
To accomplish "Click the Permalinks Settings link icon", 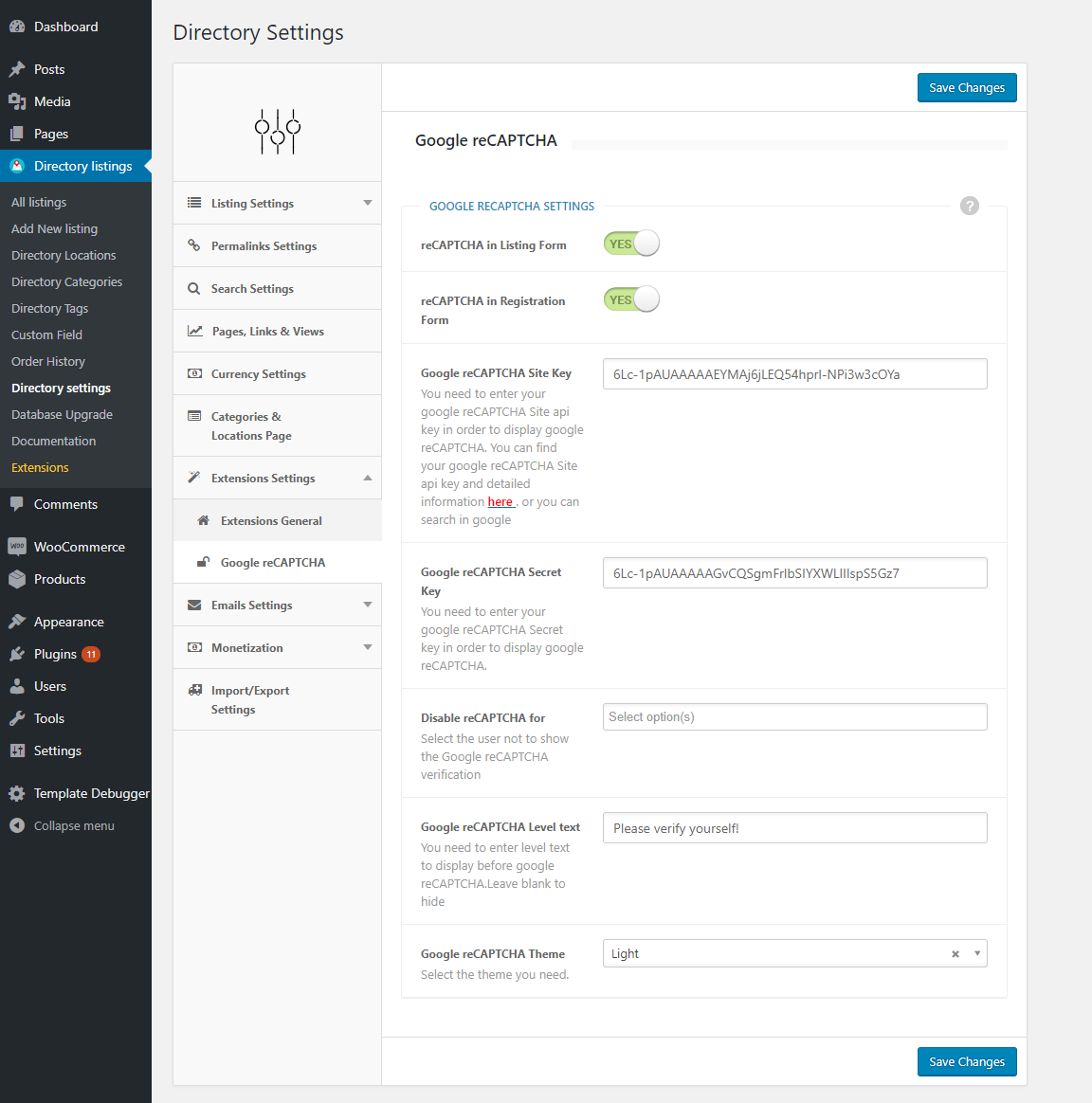I will 194,245.
